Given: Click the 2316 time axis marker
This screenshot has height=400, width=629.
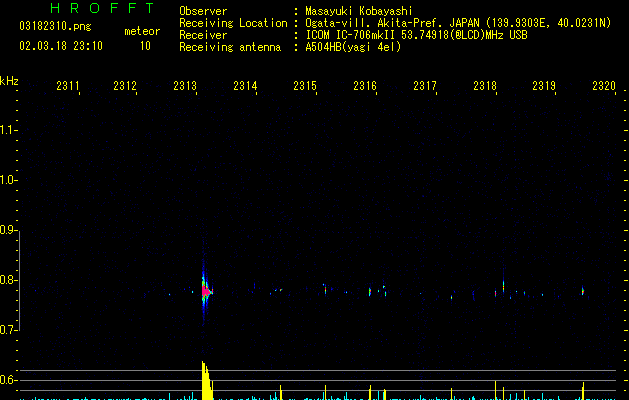Looking at the screenshot, I should click(365, 85).
